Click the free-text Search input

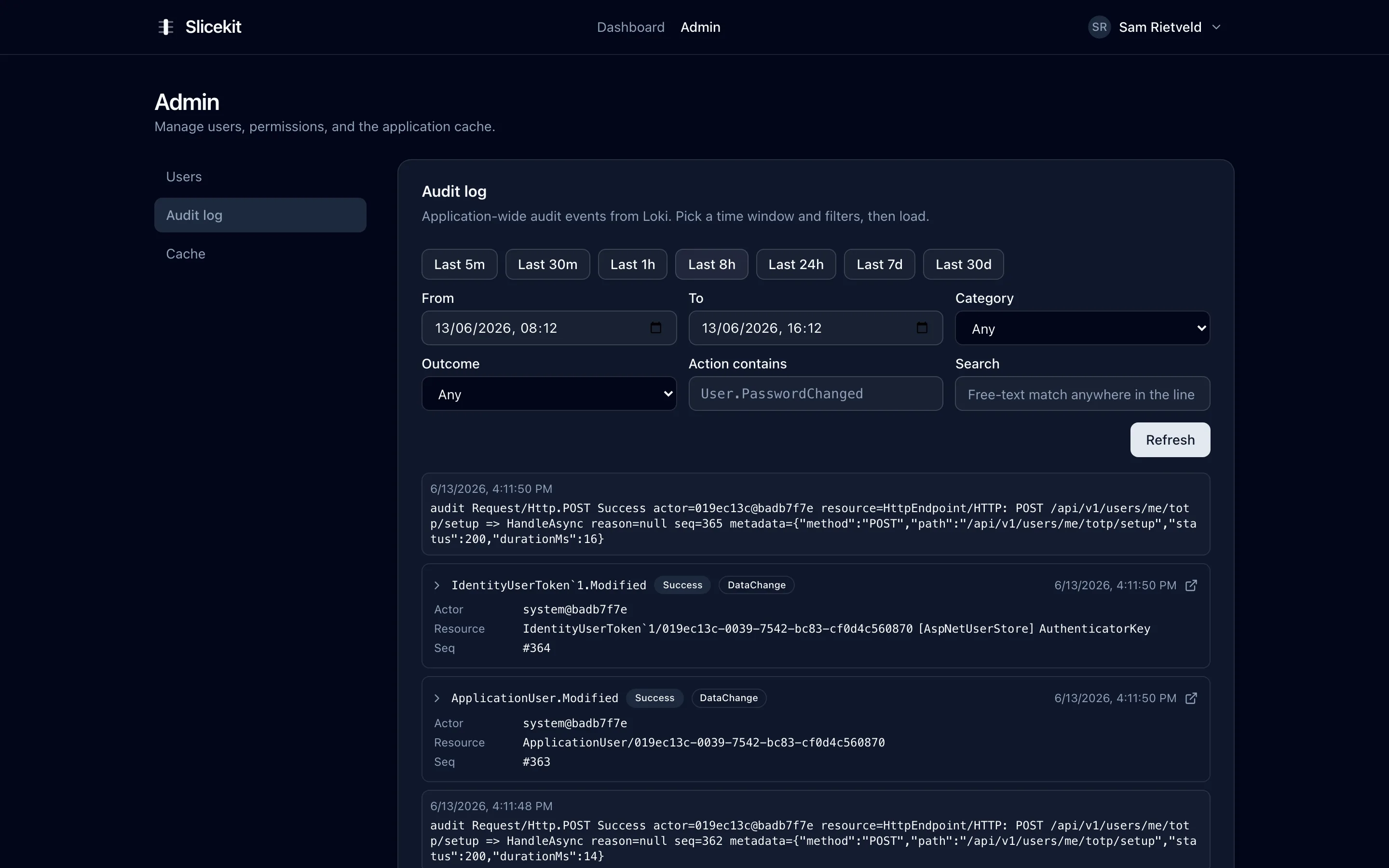click(1082, 394)
